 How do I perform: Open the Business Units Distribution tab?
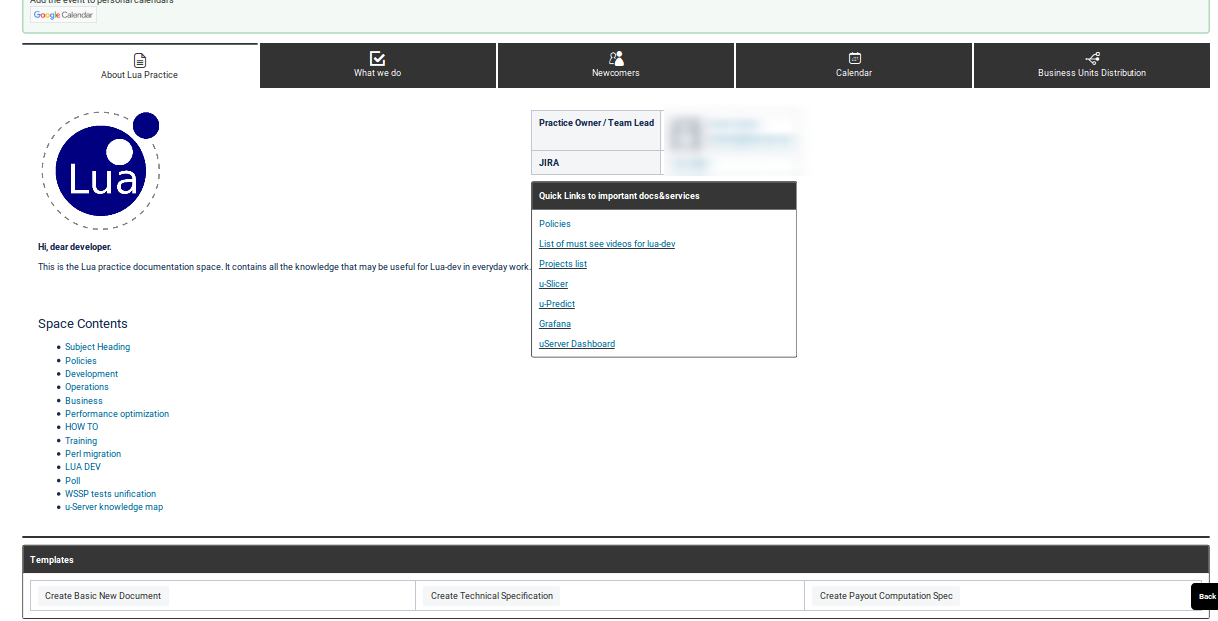(1092, 66)
